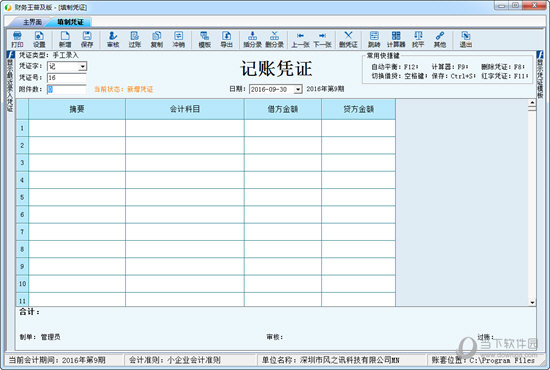Go to previous voucher 上一张
This screenshot has width=550, height=370.
[x=300, y=39]
